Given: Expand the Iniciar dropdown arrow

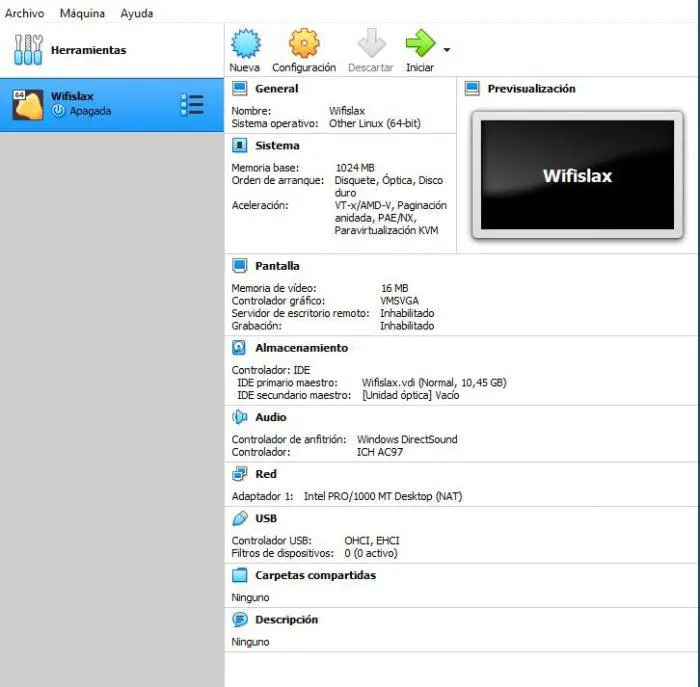Looking at the screenshot, I should tap(446, 50).
